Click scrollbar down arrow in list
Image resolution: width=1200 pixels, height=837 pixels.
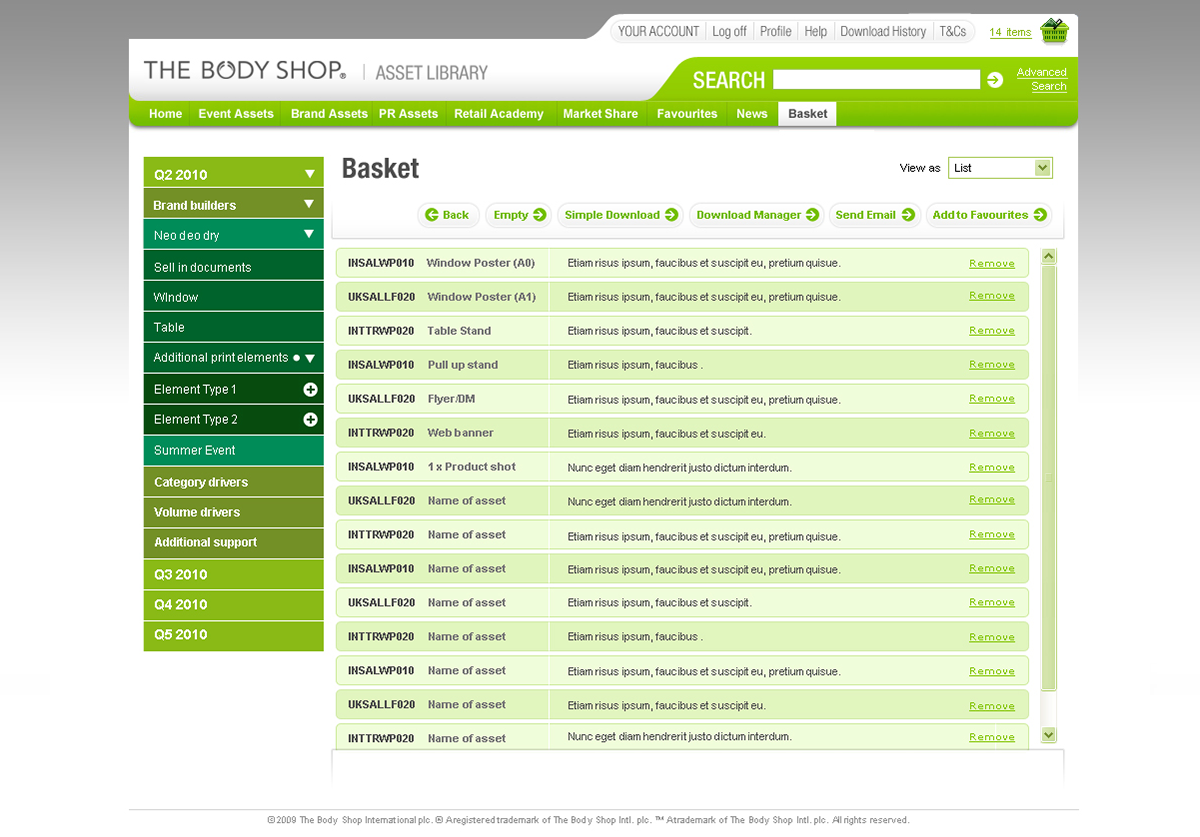[x=1048, y=735]
